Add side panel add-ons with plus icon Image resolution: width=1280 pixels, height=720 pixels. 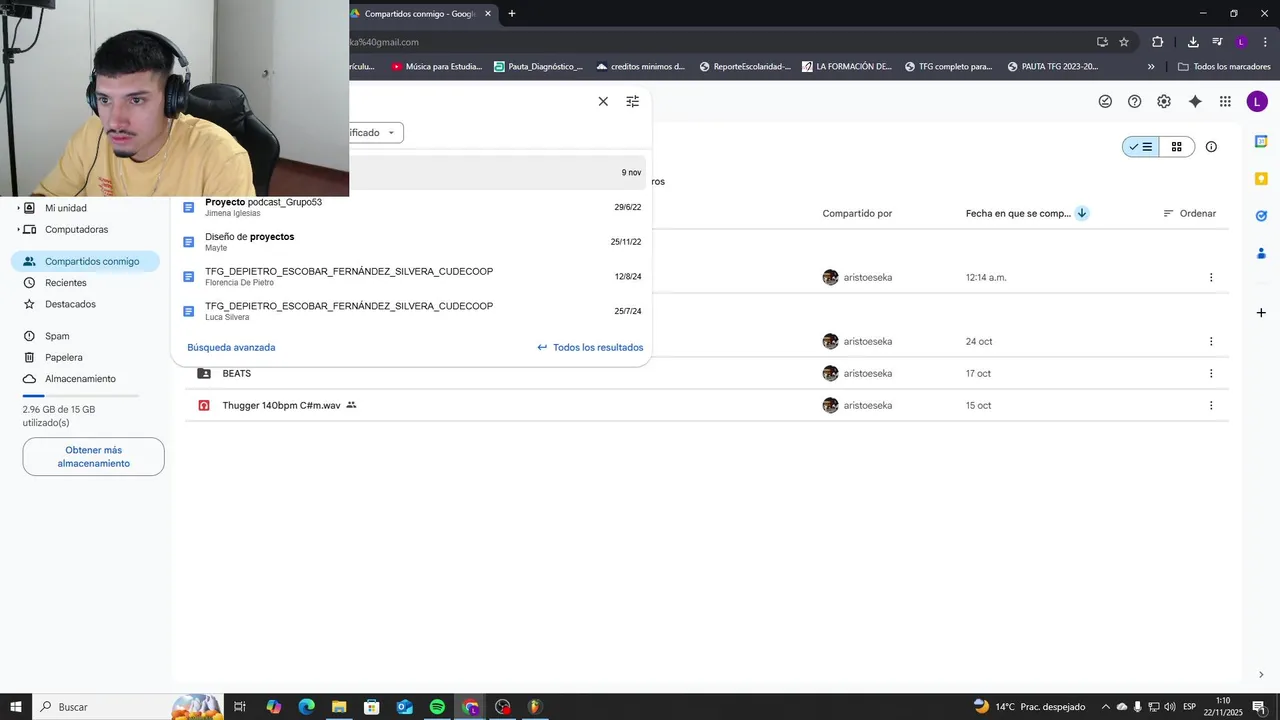pos(1261,312)
